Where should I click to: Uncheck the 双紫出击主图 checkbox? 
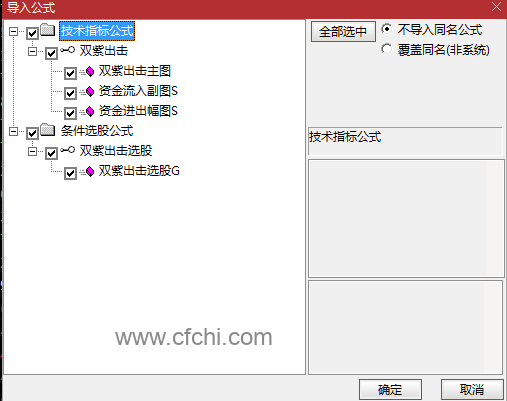(x=70, y=73)
